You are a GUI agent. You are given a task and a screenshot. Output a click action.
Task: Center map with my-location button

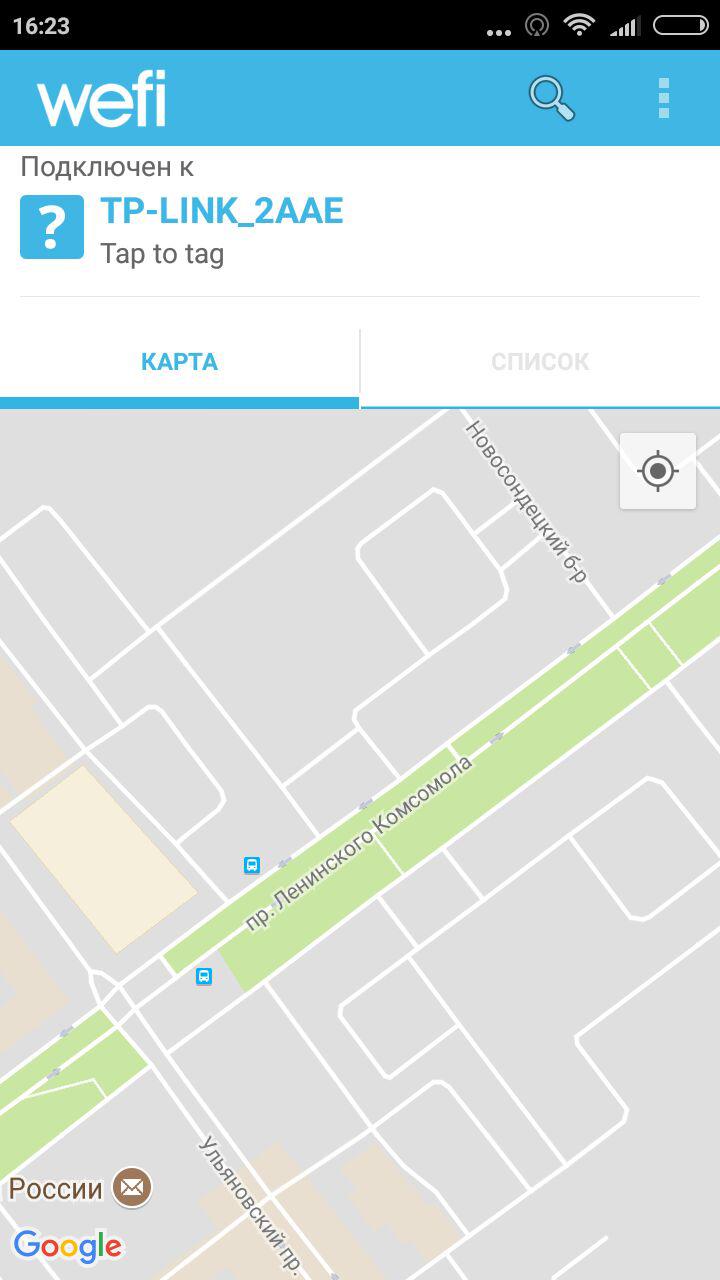[657, 471]
